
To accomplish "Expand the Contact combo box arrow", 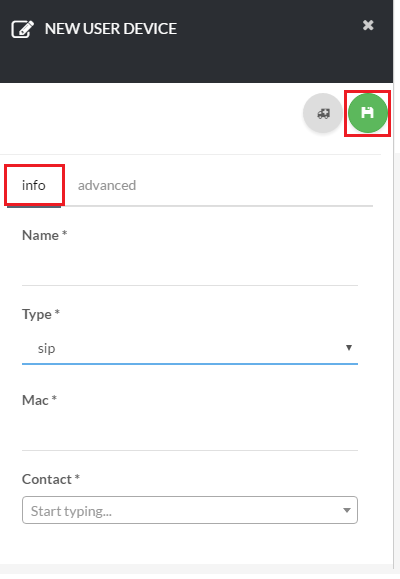I will 346,510.
